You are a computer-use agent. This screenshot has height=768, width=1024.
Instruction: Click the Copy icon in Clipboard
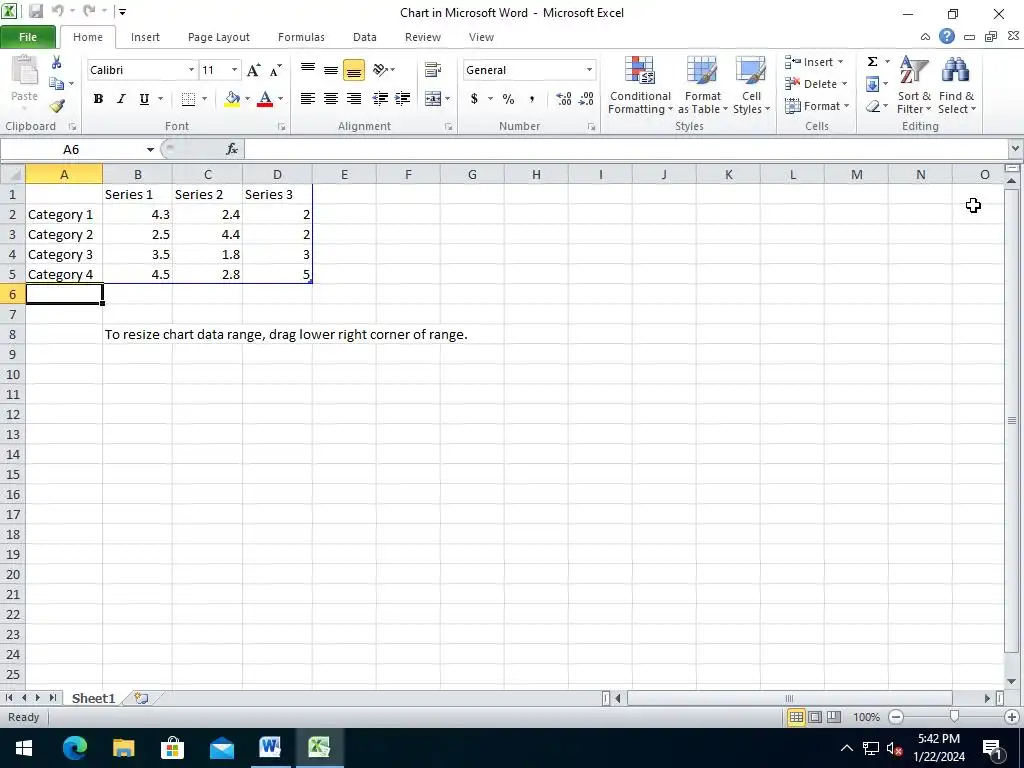tap(57, 84)
